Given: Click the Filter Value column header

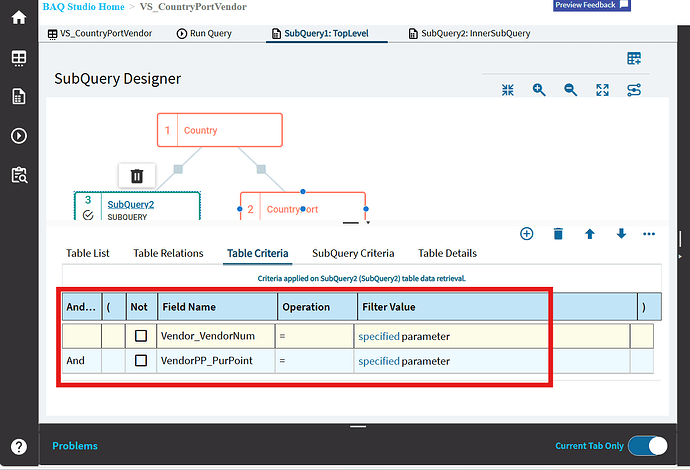Looking at the screenshot, I should pyautogui.click(x=497, y=307).
